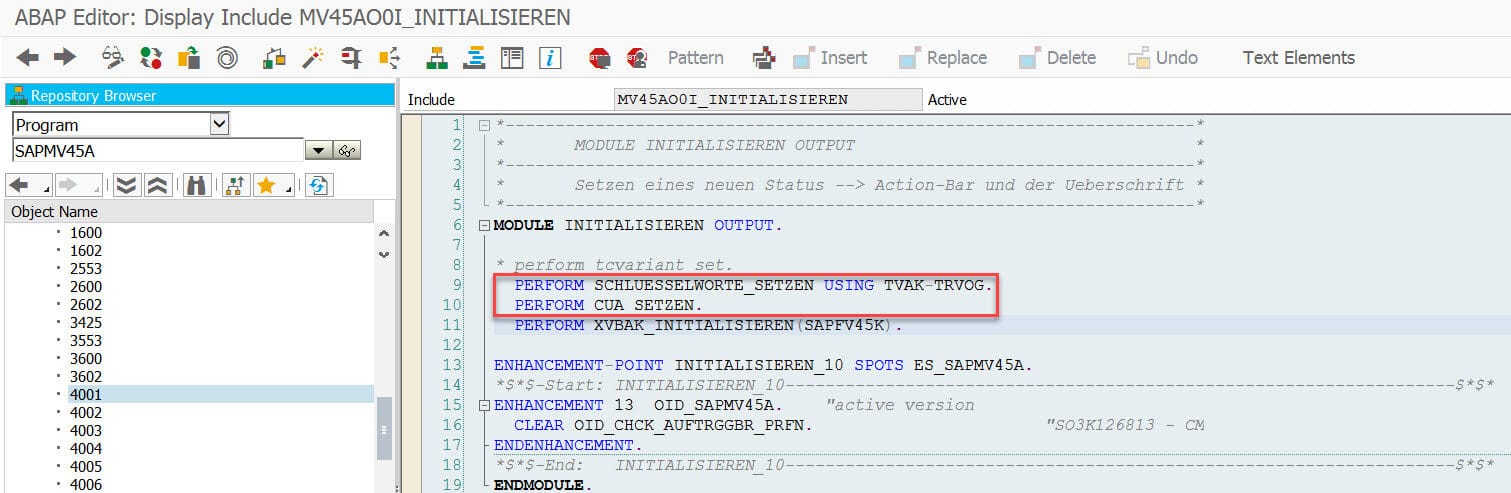
Task: Open the Program object type dropdown
Action: 220,125
